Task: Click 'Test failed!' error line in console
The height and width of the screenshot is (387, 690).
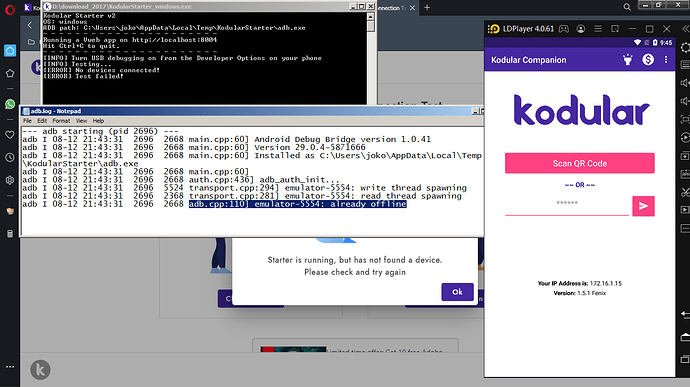Action: point(83,76)
